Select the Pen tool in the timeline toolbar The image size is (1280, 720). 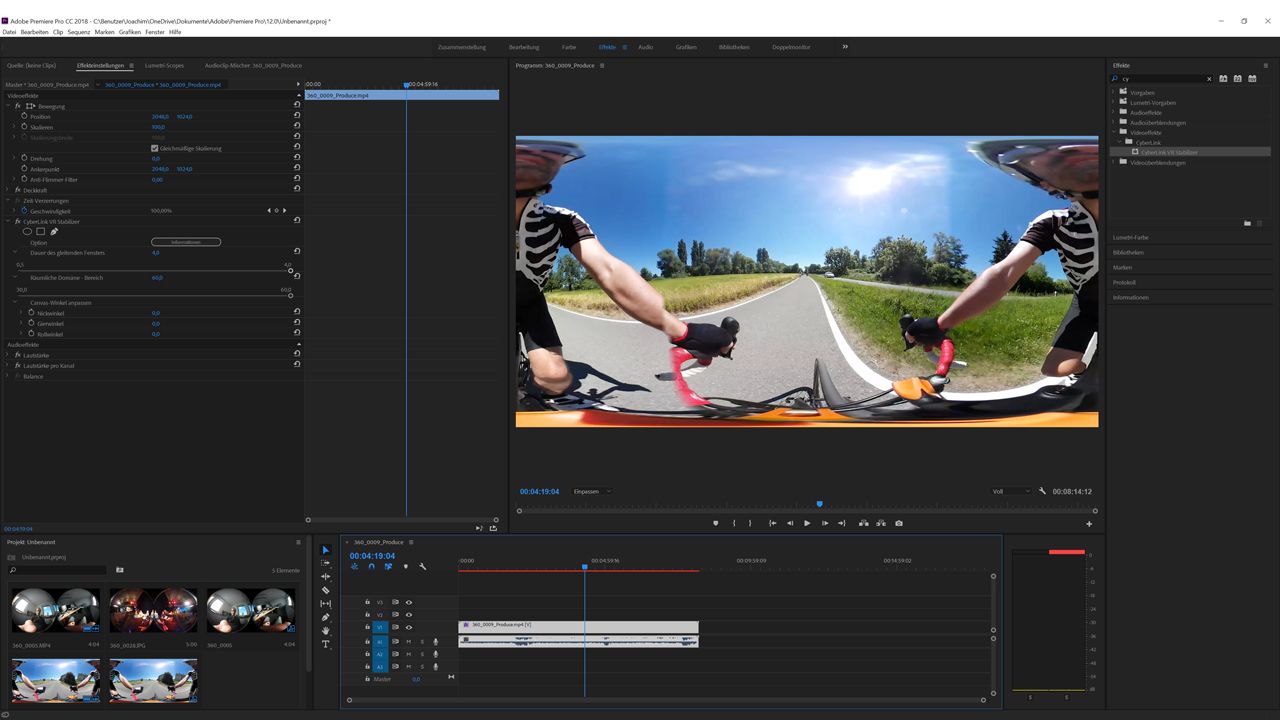click(x=325, y=617)
